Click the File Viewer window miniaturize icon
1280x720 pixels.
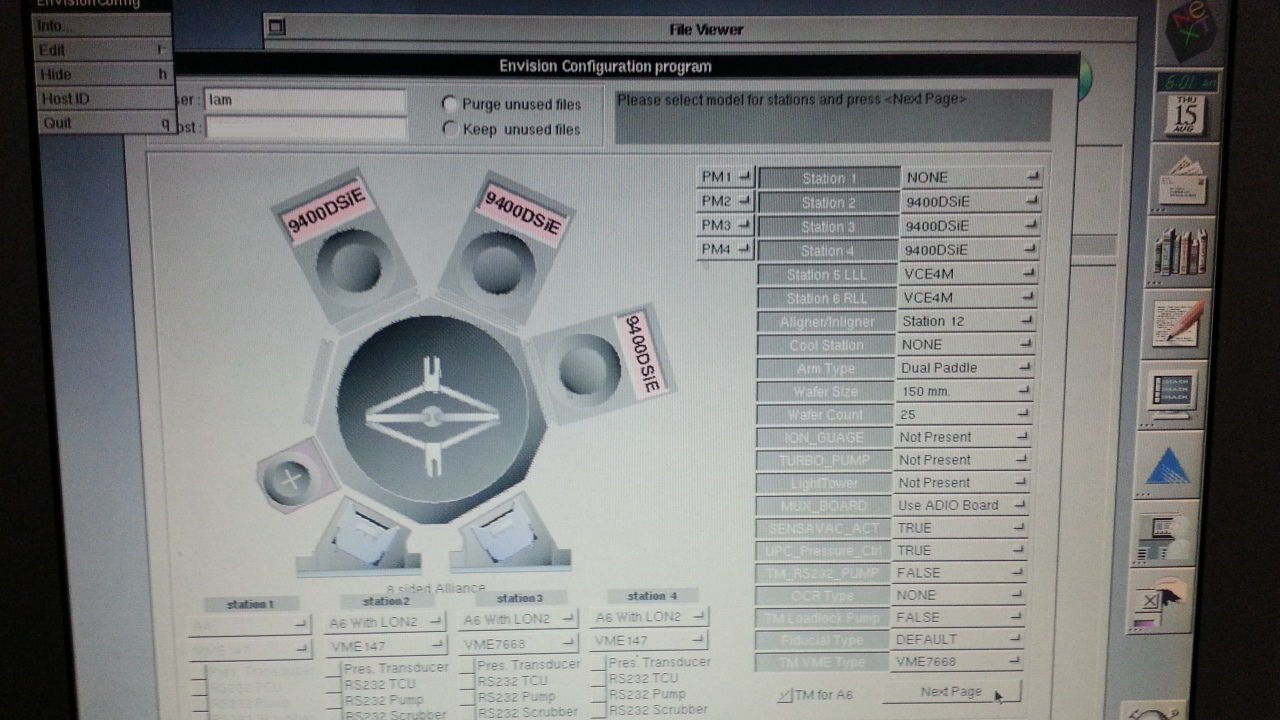(277, 28)
